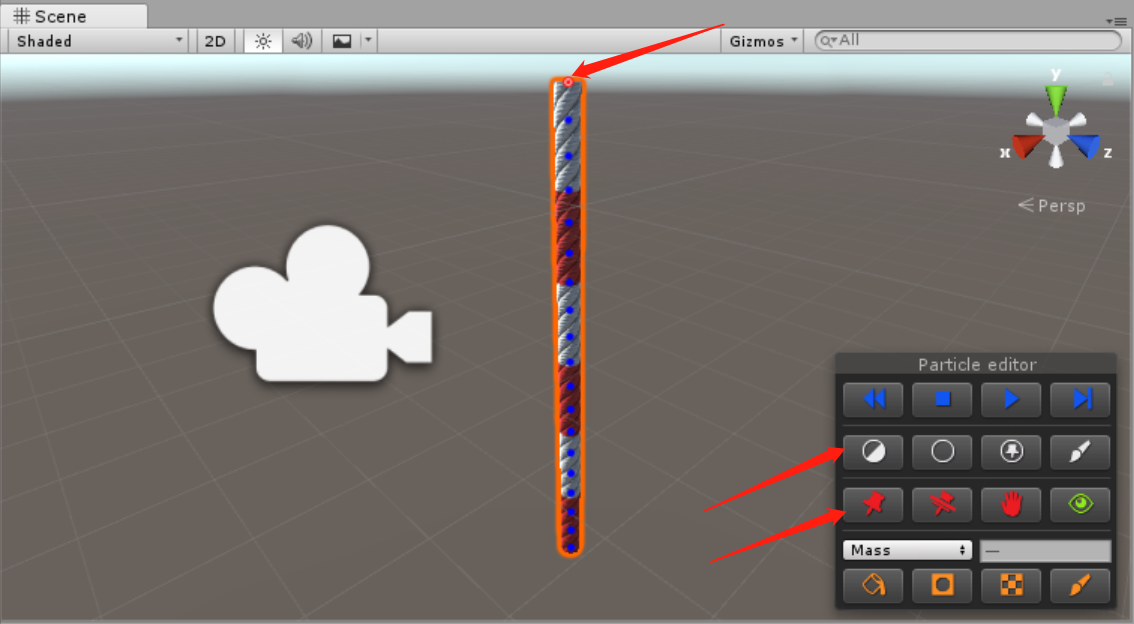The image size is (1134, 624).
Task: Select the selection brush tool
Action: [x=1080, y=452]
